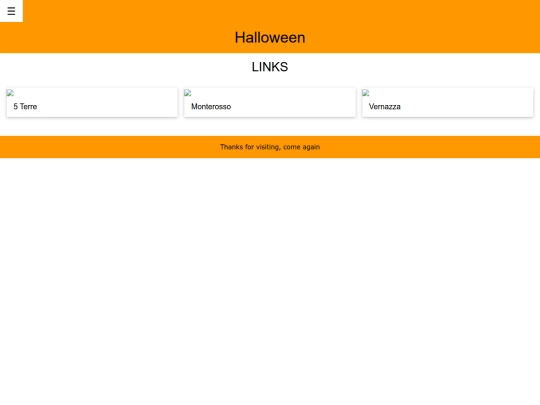540x405 pixels.
Task: Click the Halloween page title
Action: coord(270,38)
